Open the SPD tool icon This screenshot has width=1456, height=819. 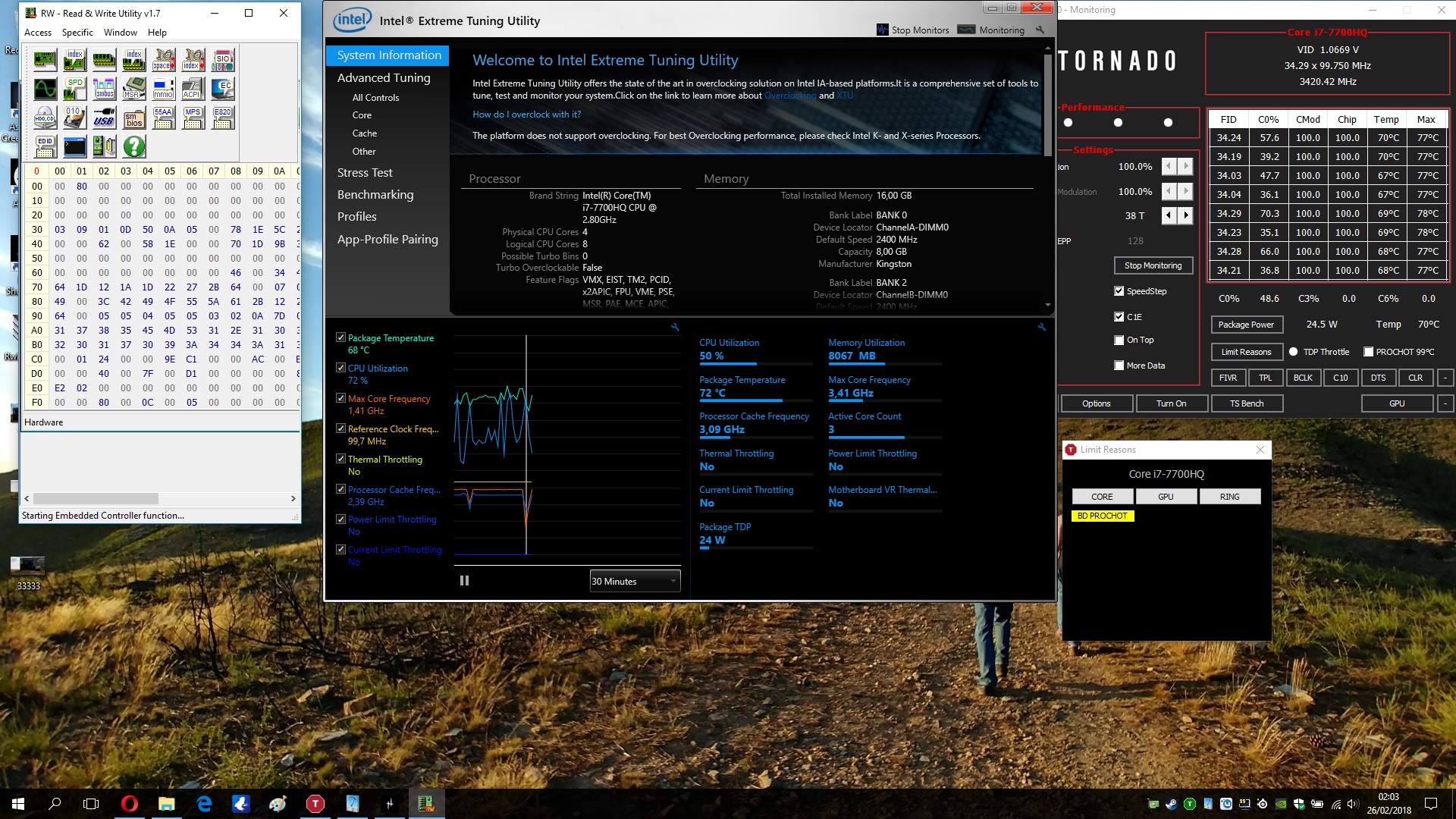pos(74,89)
